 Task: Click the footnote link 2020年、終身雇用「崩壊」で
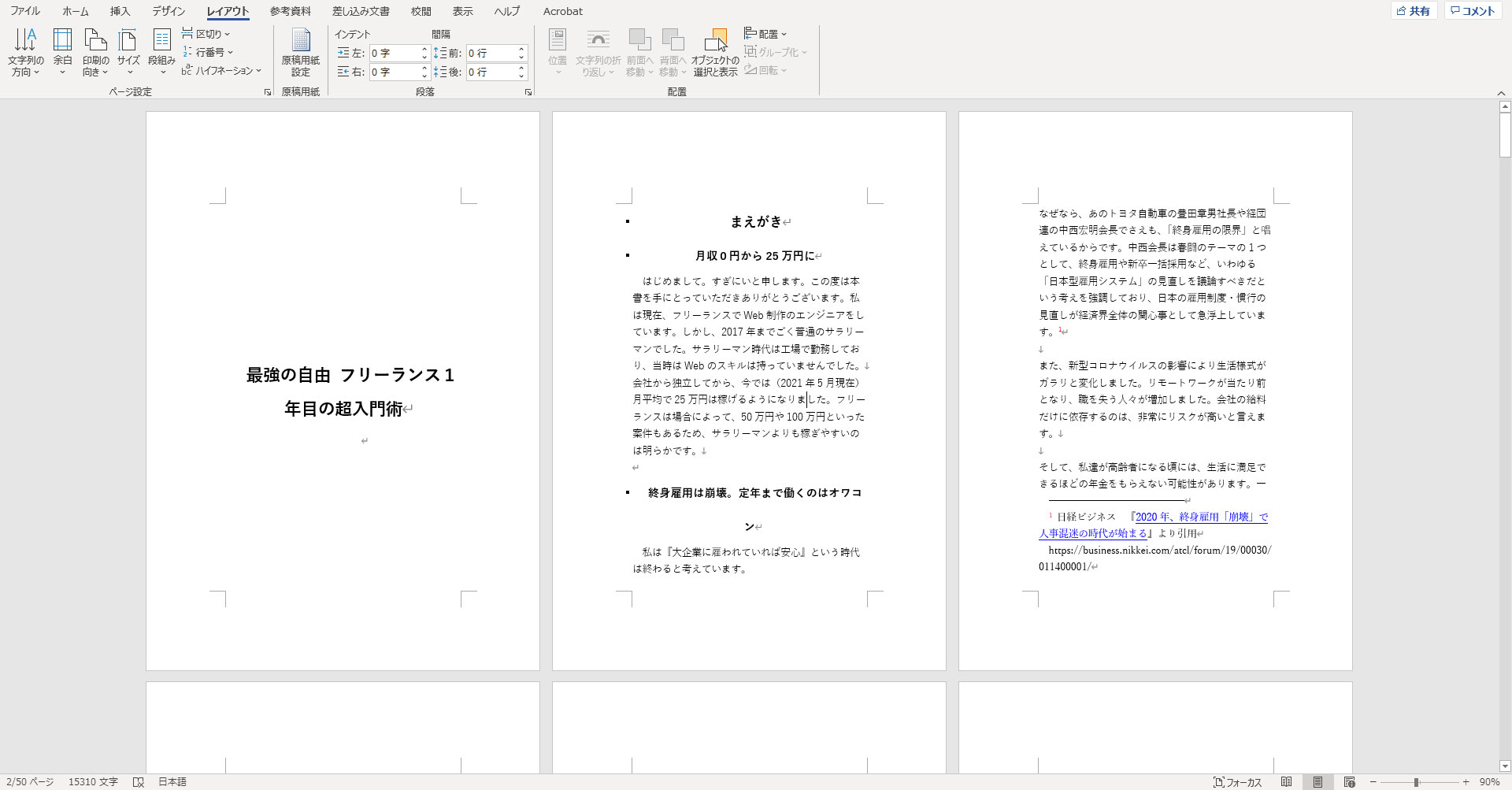pos(1201,517)
